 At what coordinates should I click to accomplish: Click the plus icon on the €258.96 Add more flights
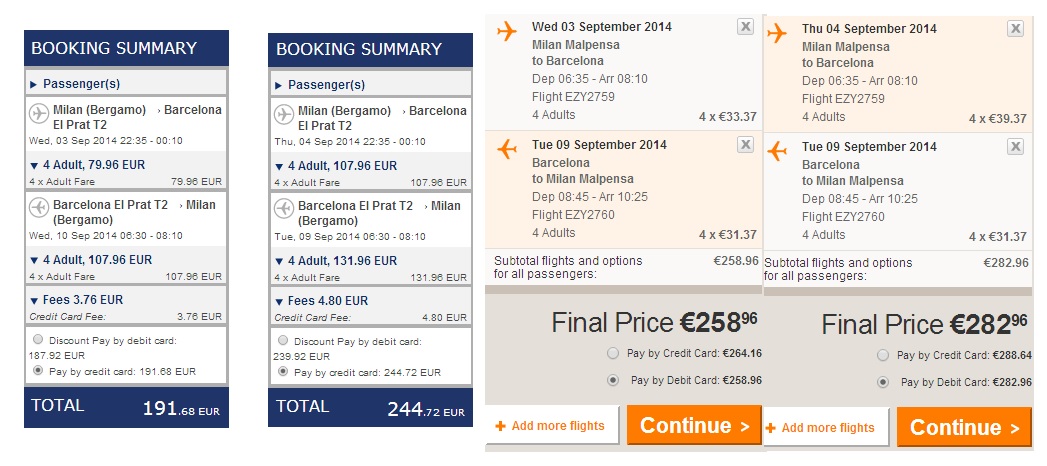point(500,426)
